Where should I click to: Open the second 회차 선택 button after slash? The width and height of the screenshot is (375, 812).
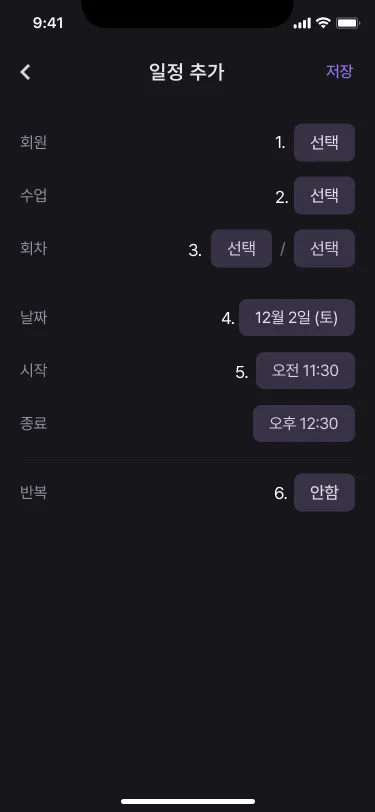pyautogui.click(x=324, y=249)
